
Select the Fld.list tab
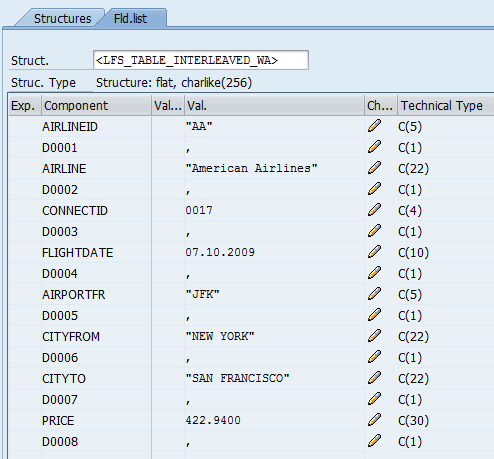(x=130, y=19)
